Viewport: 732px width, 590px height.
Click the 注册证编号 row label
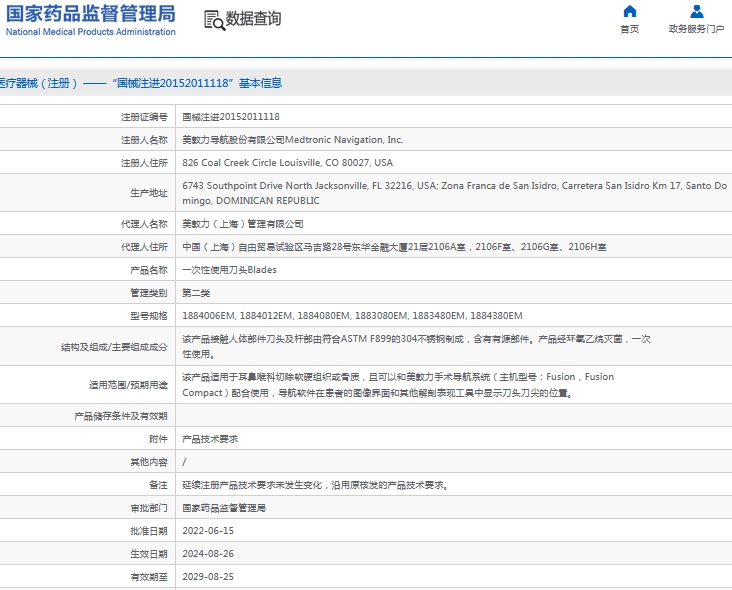coord(144,117)
